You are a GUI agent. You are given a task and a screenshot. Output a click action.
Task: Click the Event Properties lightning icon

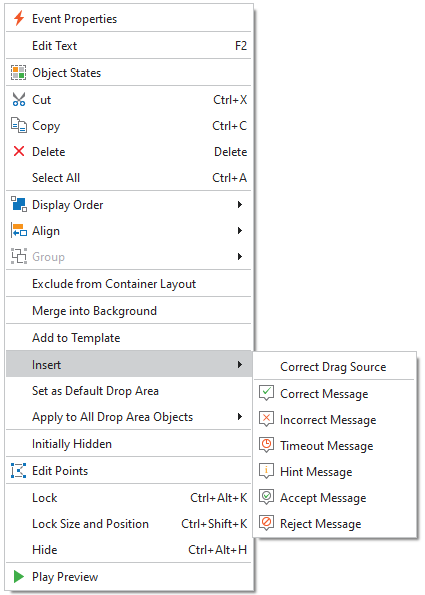pos(19,18)
